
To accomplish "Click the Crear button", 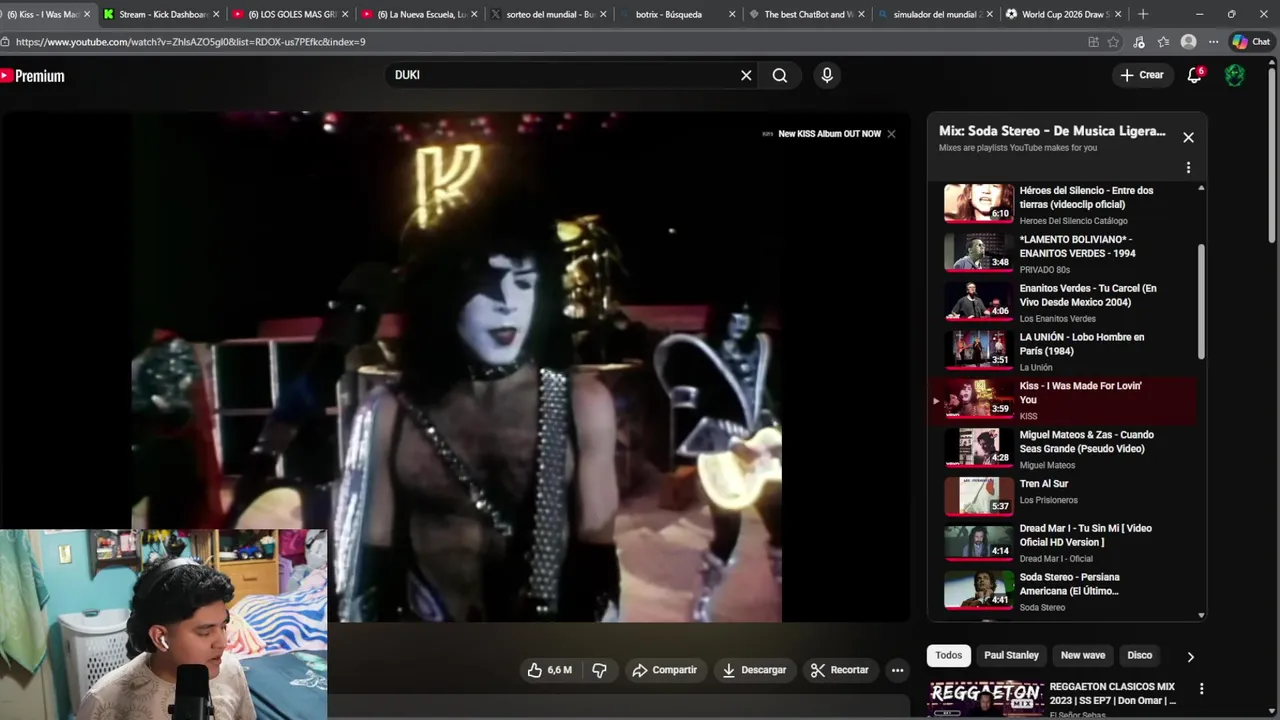I will (1142, 75).
